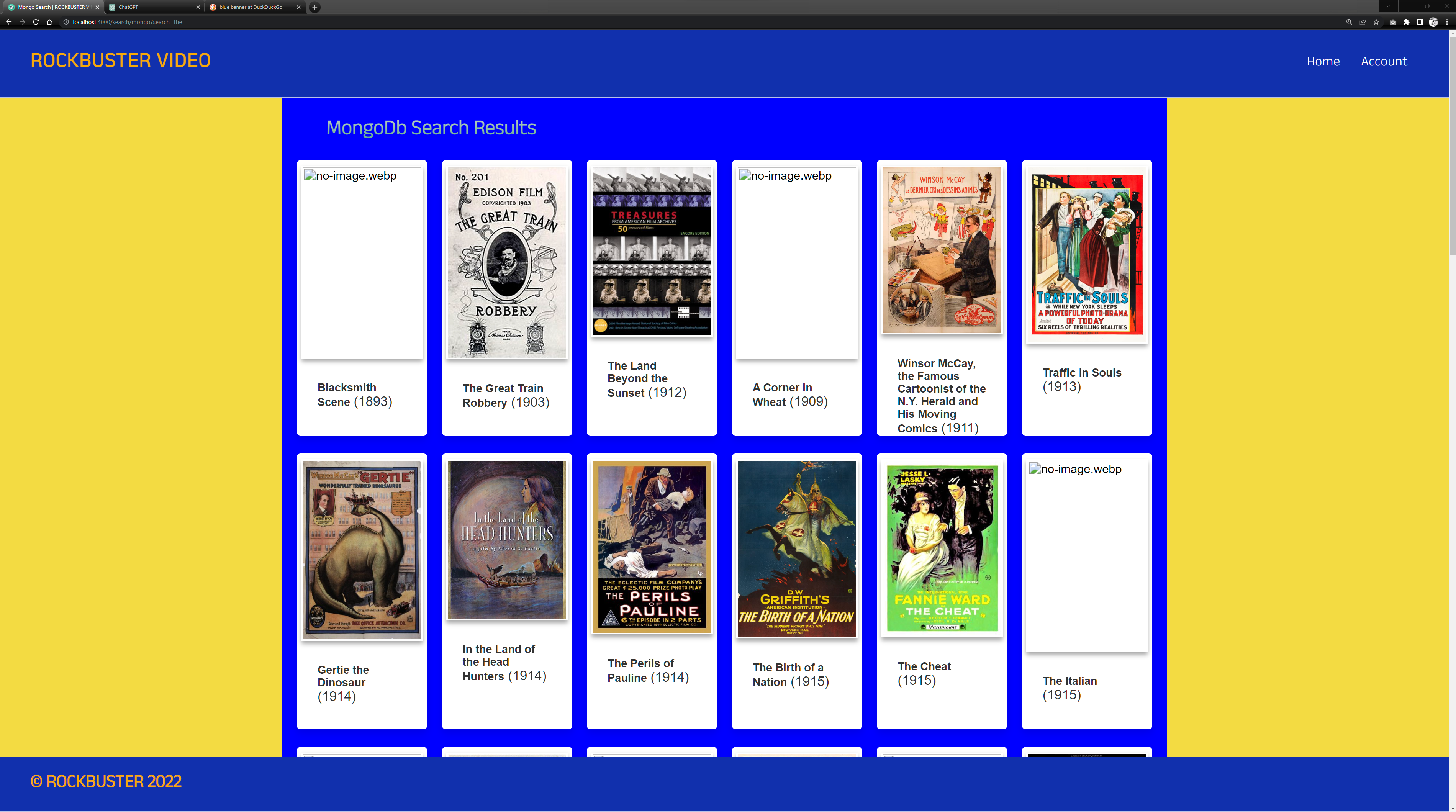
Task: Click the Blacksmith Scene (1893) title
Action: tap(354, 395)
